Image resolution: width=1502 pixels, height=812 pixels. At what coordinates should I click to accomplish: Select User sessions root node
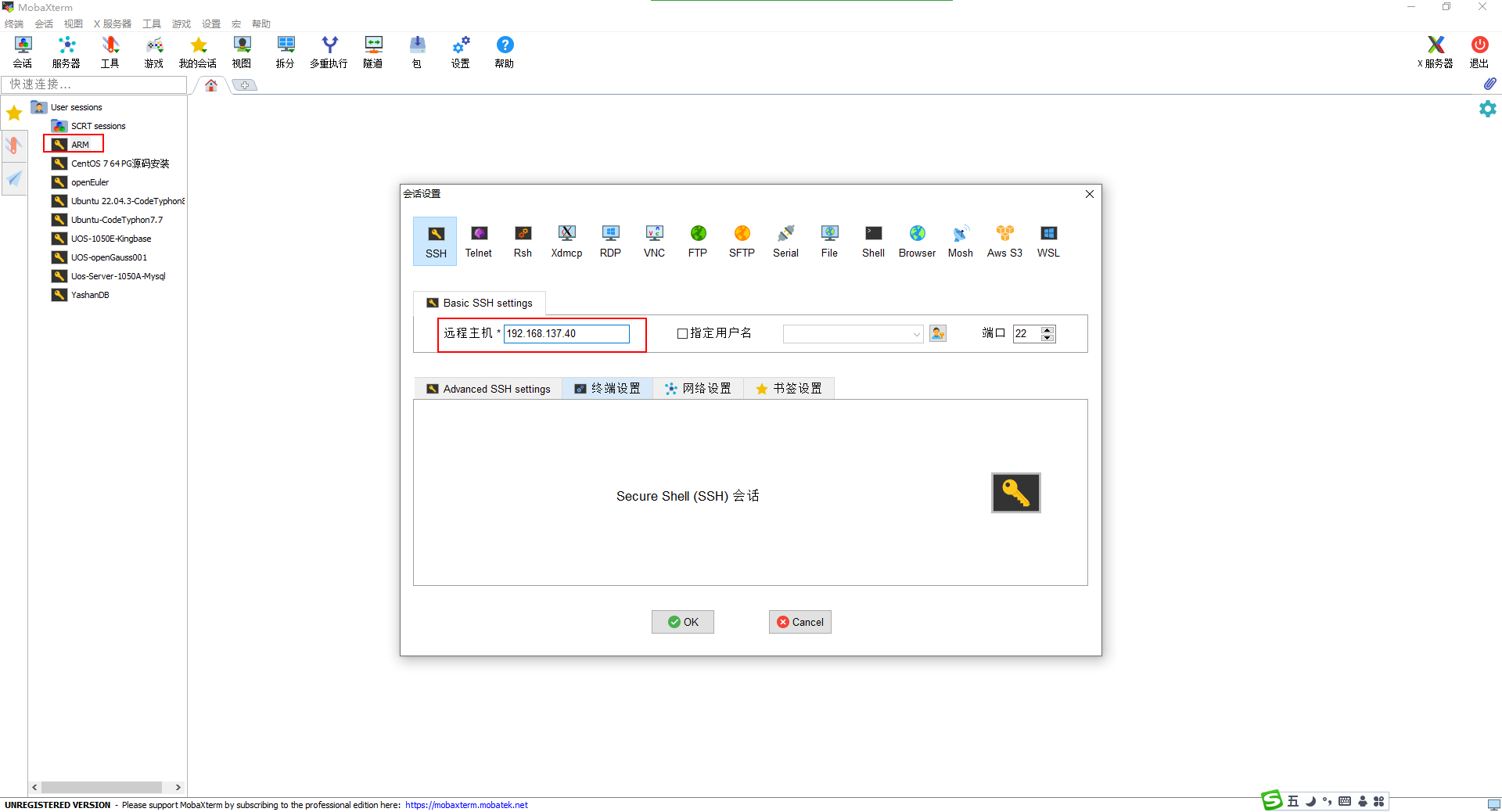[x=67, y=107]
